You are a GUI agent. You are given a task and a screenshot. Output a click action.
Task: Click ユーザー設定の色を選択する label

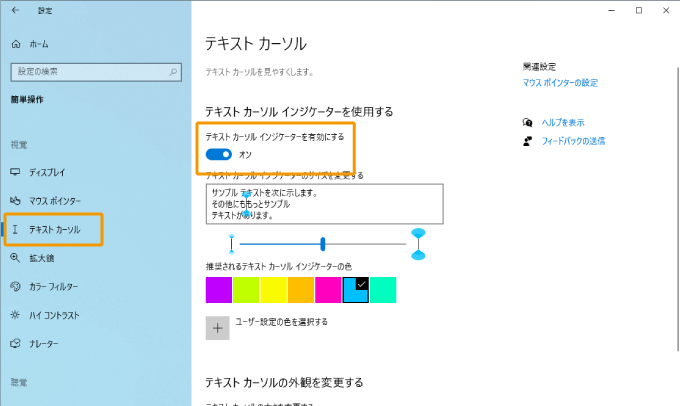281,322
